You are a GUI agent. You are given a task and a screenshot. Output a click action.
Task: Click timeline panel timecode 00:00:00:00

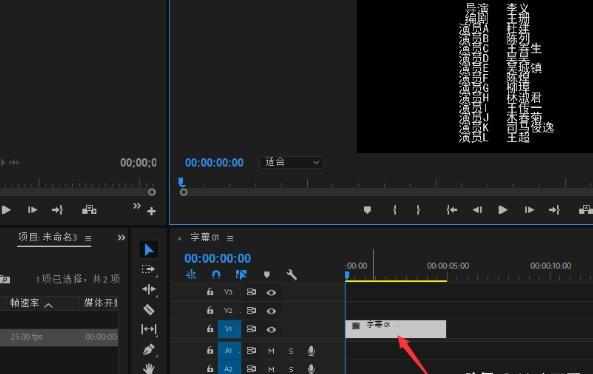click(217, 258)
